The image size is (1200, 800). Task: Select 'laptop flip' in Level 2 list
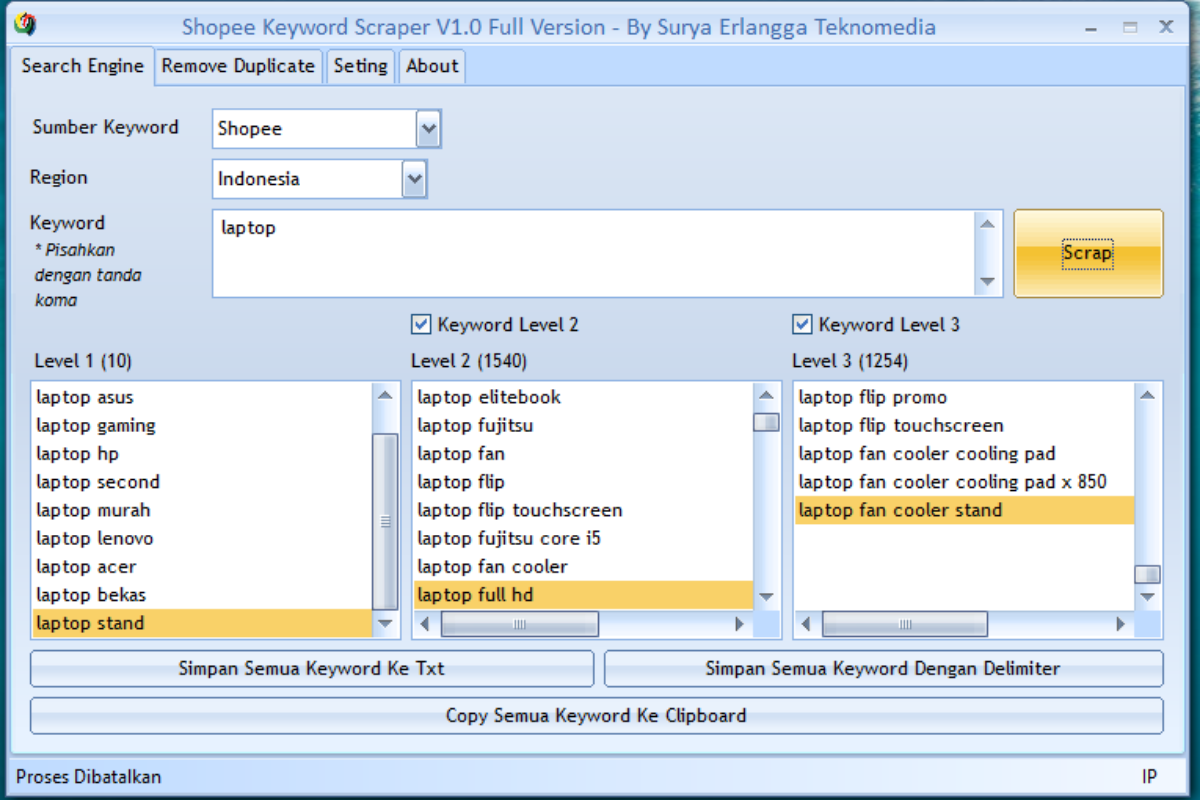(x=583, y=482)
